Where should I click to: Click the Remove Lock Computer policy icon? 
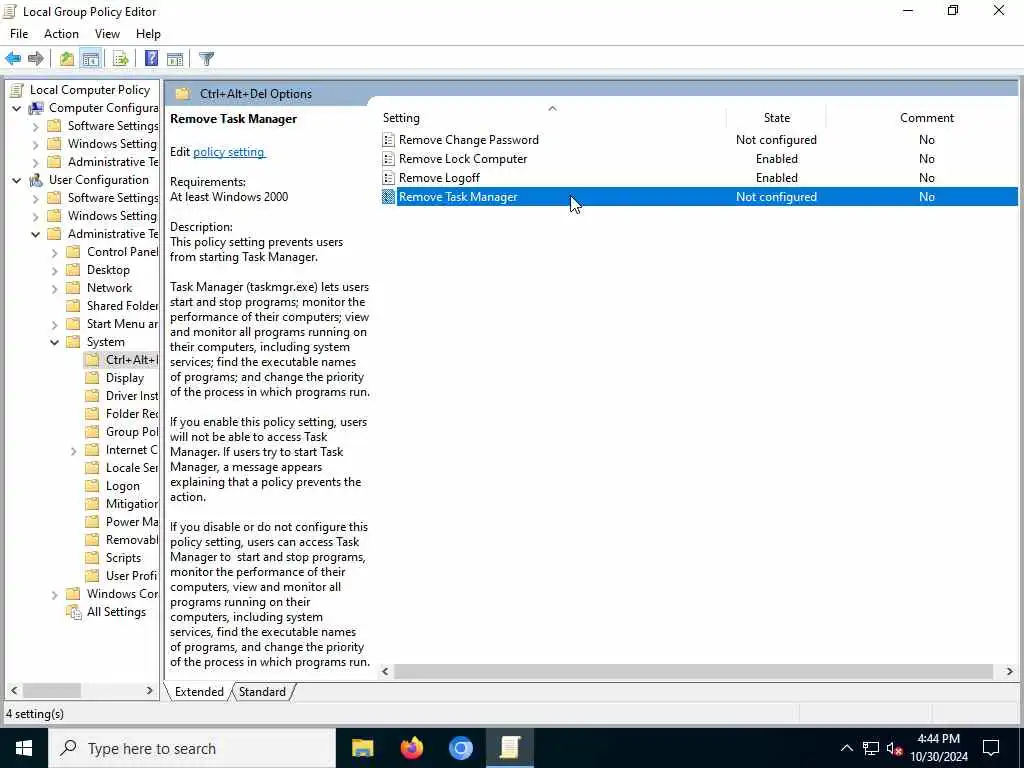click(388, 159)
